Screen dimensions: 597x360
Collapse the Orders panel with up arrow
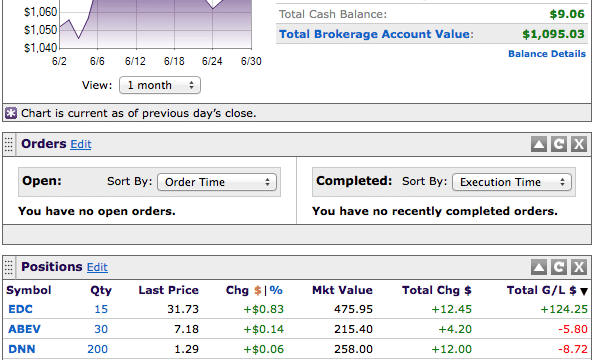click(539, 144)
